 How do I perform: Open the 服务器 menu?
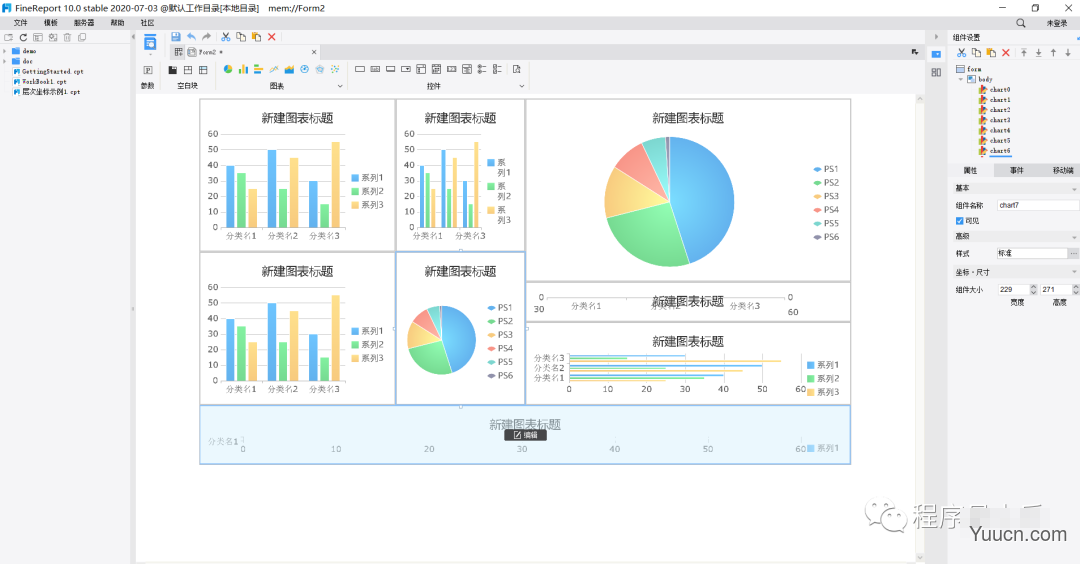pos(84,23)
